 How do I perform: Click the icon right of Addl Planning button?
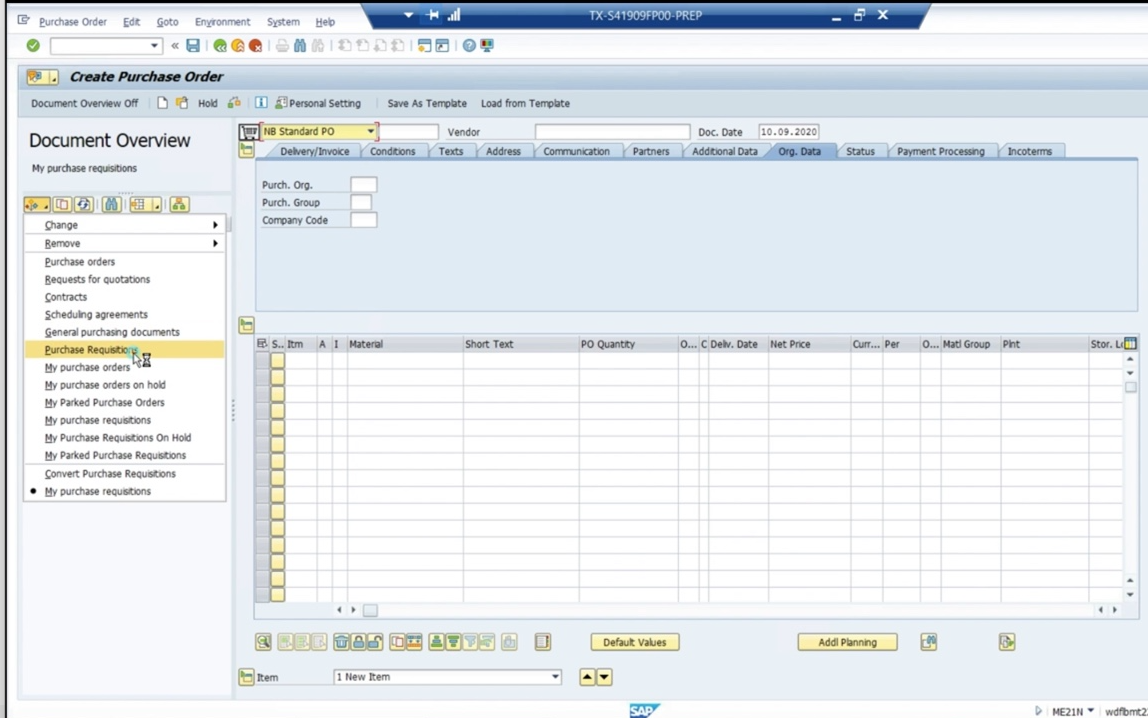pos(928,642)
